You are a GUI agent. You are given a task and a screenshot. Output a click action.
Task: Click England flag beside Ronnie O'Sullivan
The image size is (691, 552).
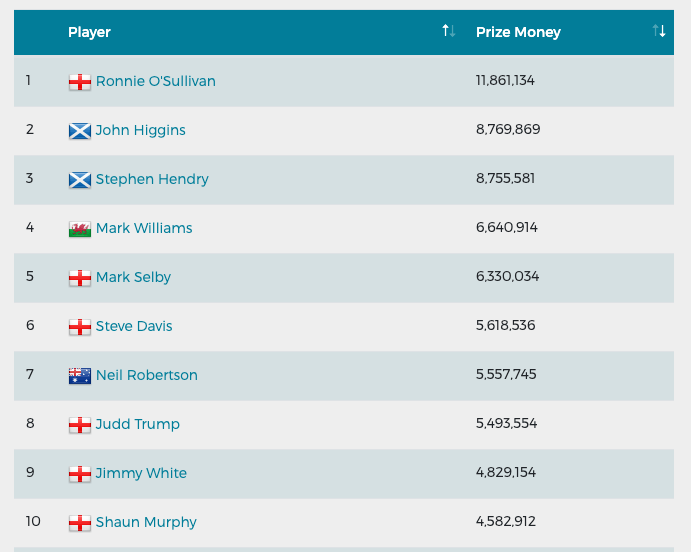(x=80, y=82)
